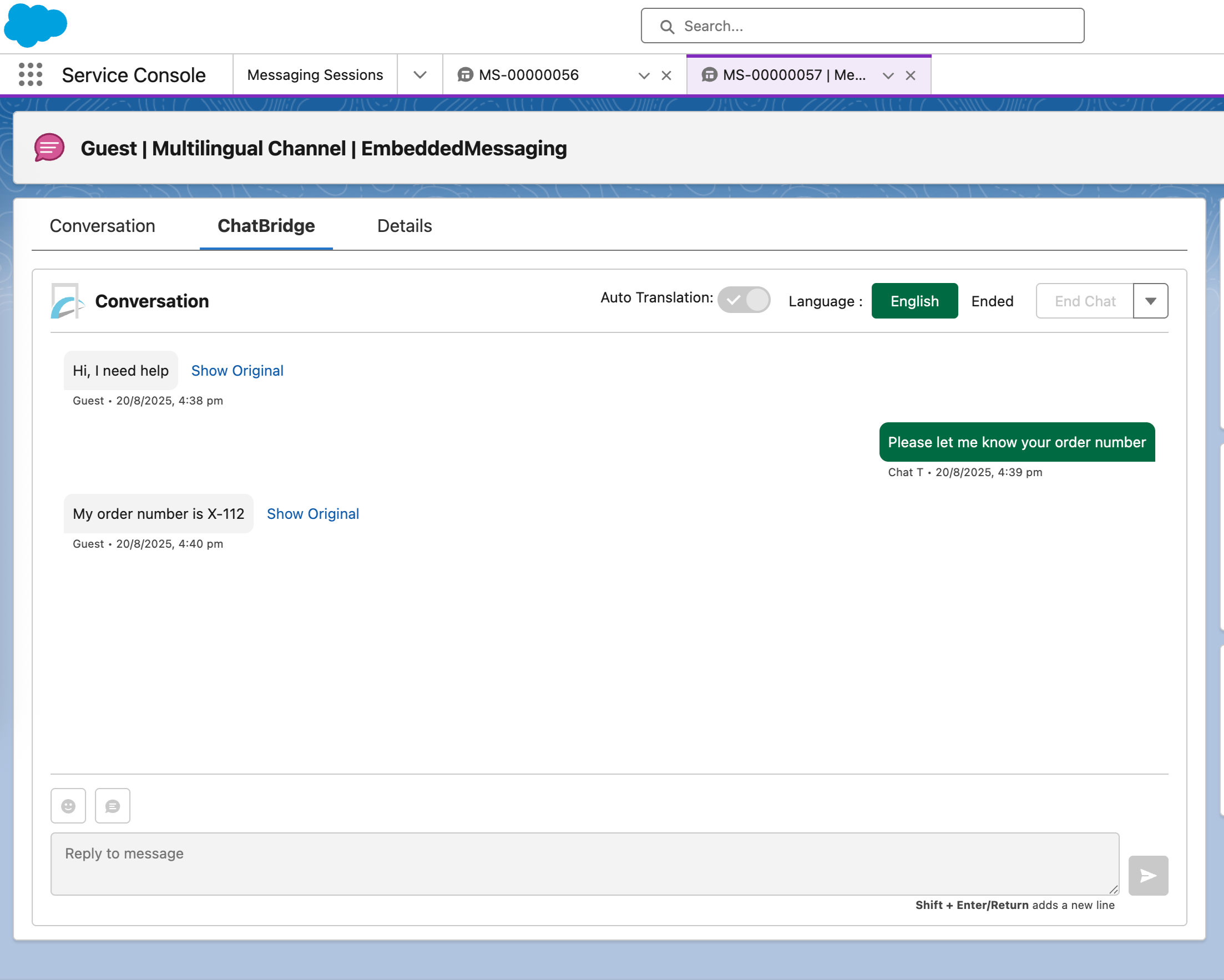Screen dimensions: 1224x980
Task: Switch to the Conversation tab
Action: click(102, 226)
